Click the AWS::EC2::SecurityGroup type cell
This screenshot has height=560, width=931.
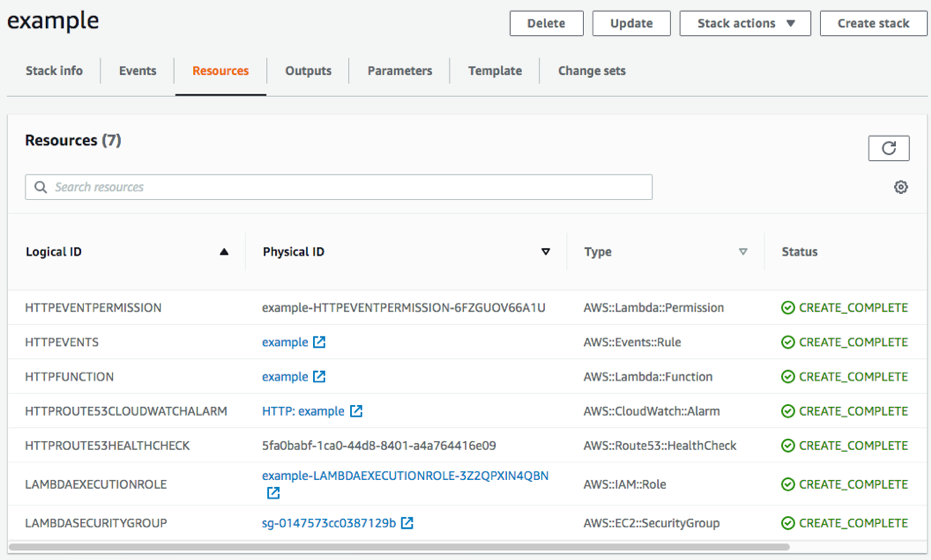(x=651, y=523)
